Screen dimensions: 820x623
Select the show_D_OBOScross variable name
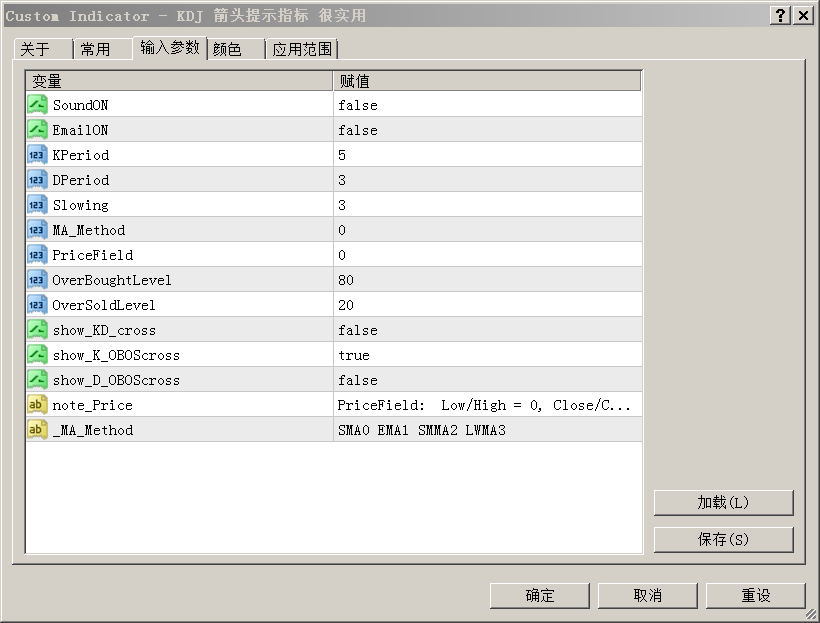116,381
